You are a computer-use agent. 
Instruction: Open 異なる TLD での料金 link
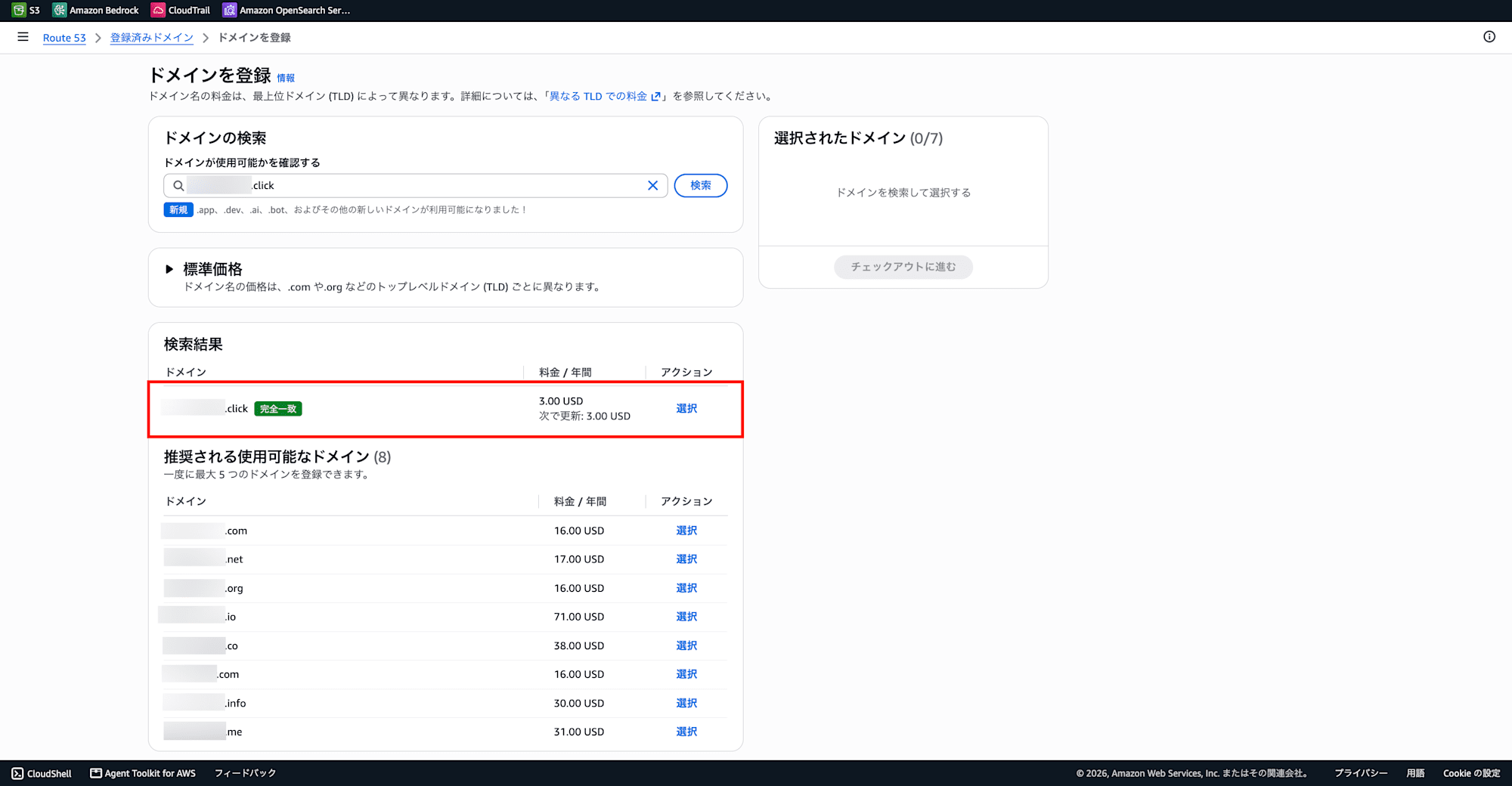[x=604, y=96]
